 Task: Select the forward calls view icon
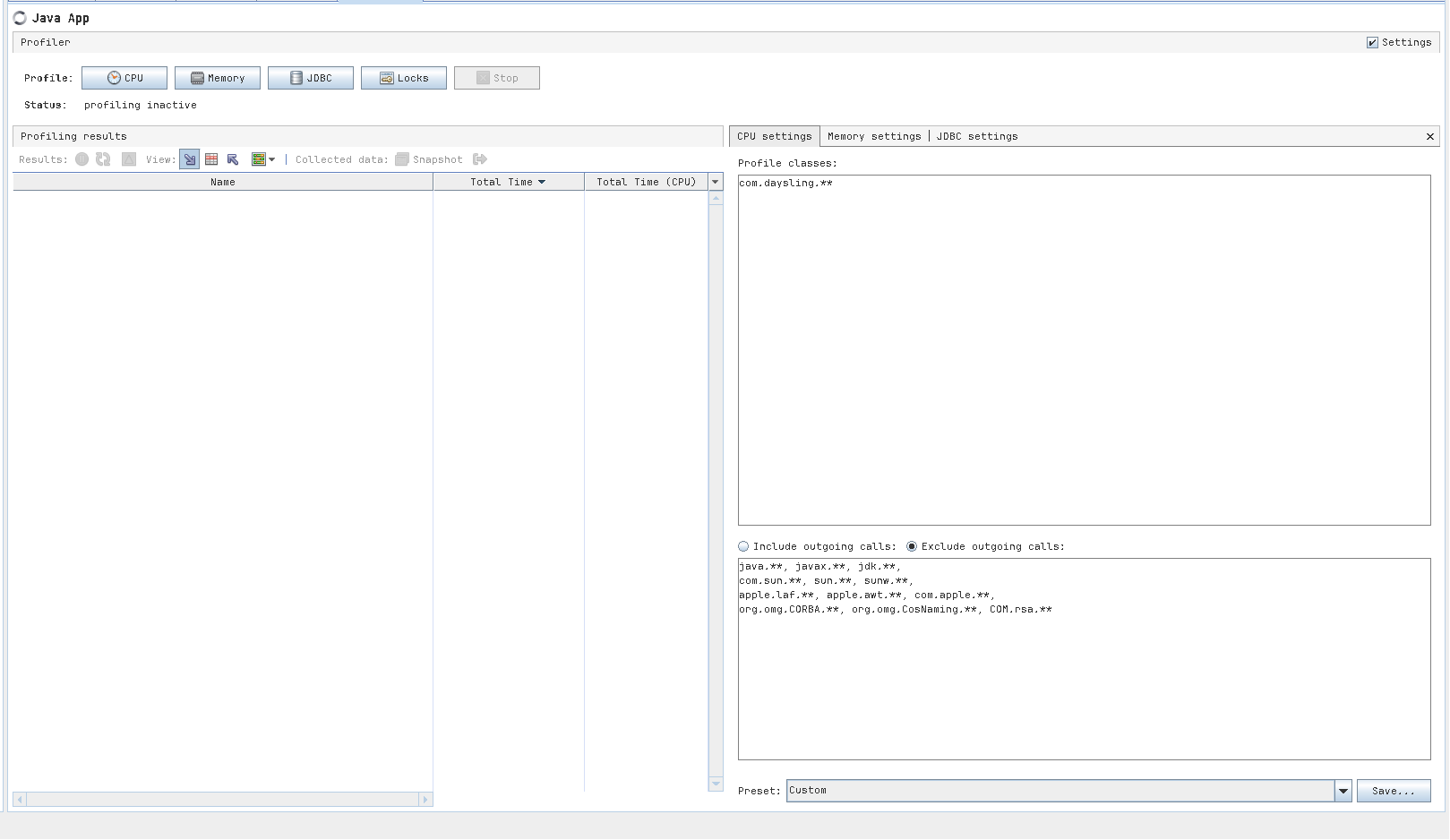click(190, 159)
